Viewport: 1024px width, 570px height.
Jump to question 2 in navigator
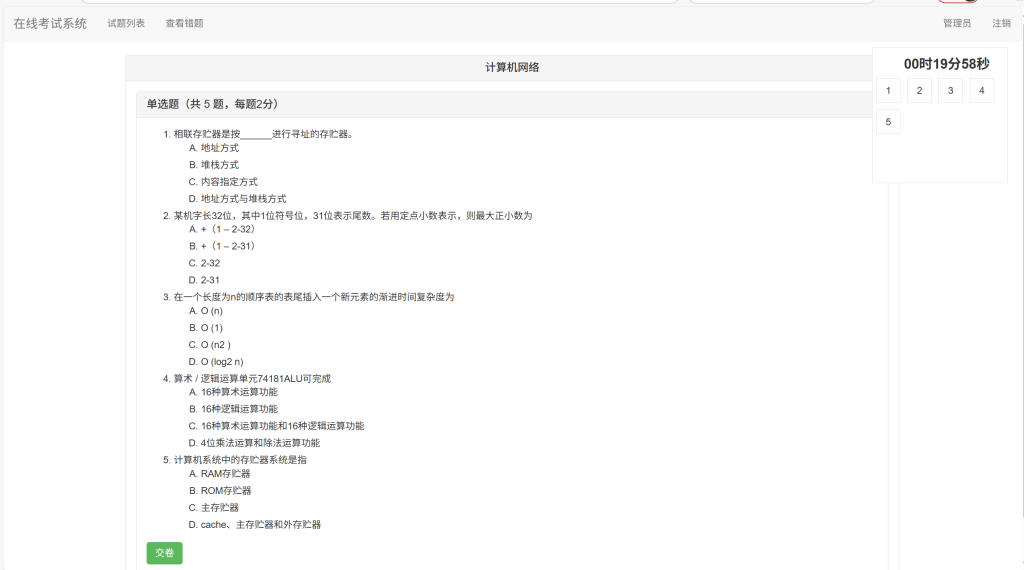point(920,91)
